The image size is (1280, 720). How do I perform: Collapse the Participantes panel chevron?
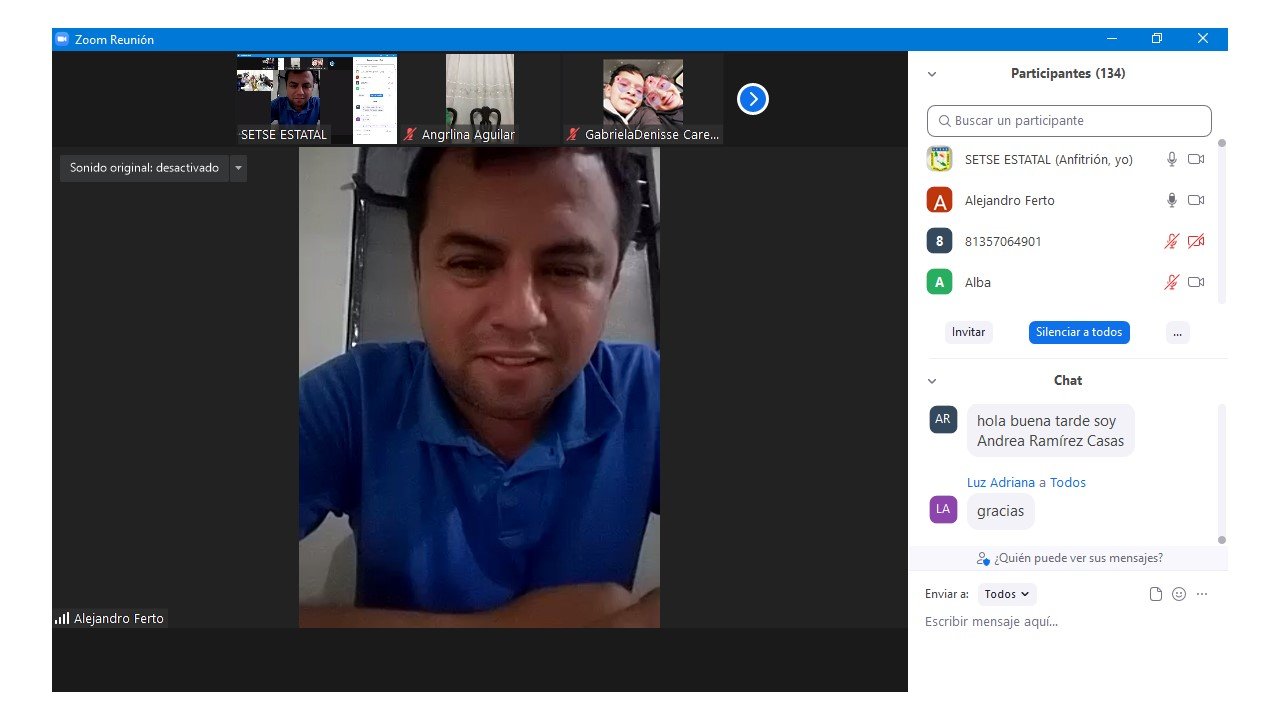[x=932, y=74]
